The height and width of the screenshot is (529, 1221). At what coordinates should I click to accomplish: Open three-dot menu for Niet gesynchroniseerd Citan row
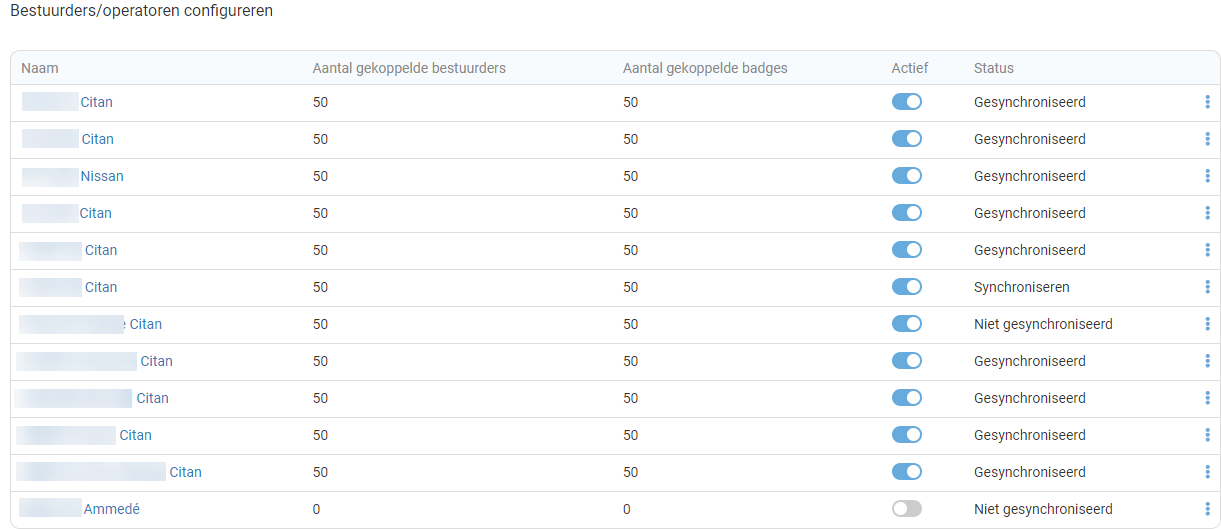(x=1207, y=324)
